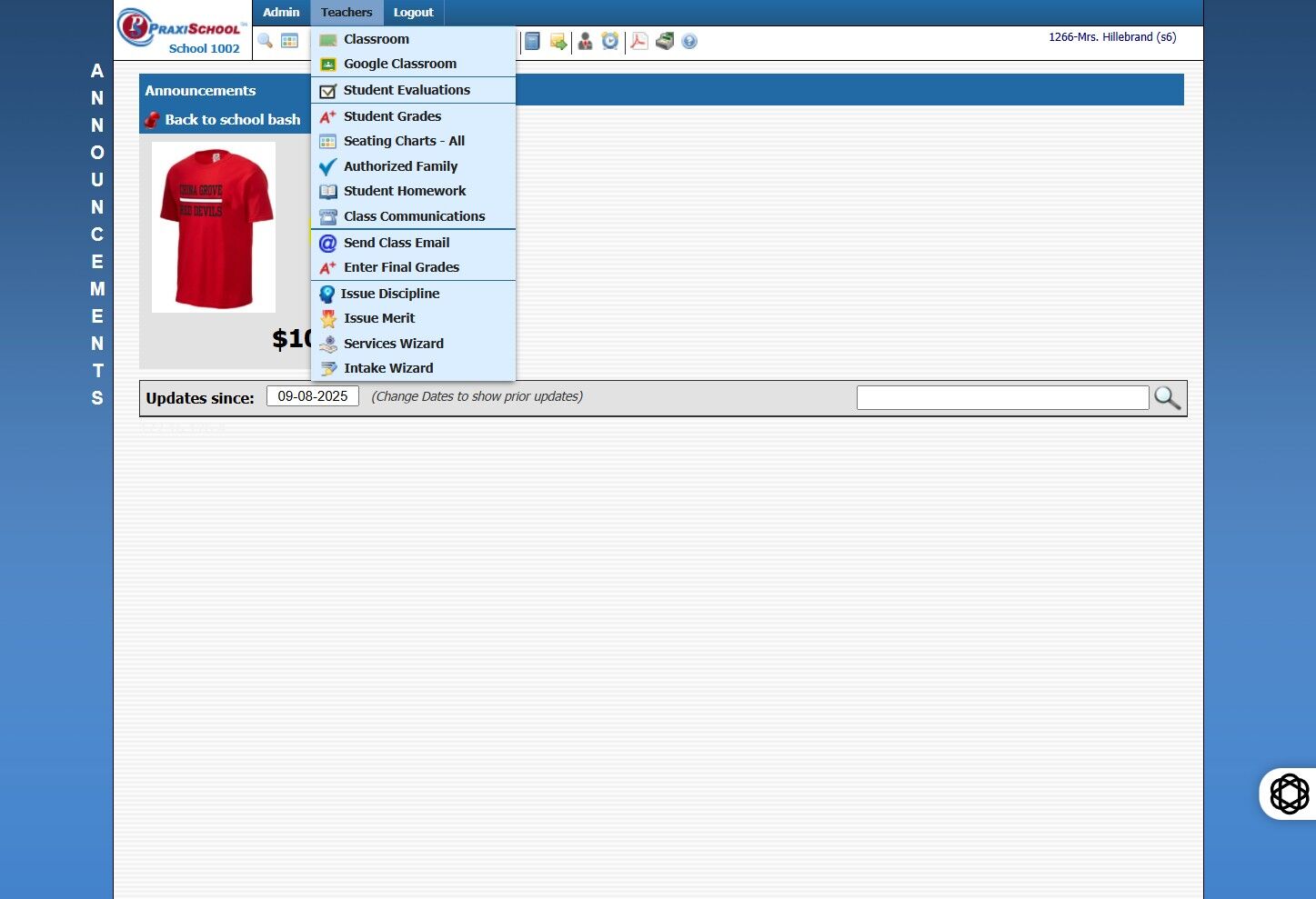Click the @ icon beside Send Class Email
Screen dimensions: 1316x899
coord(328,243)
